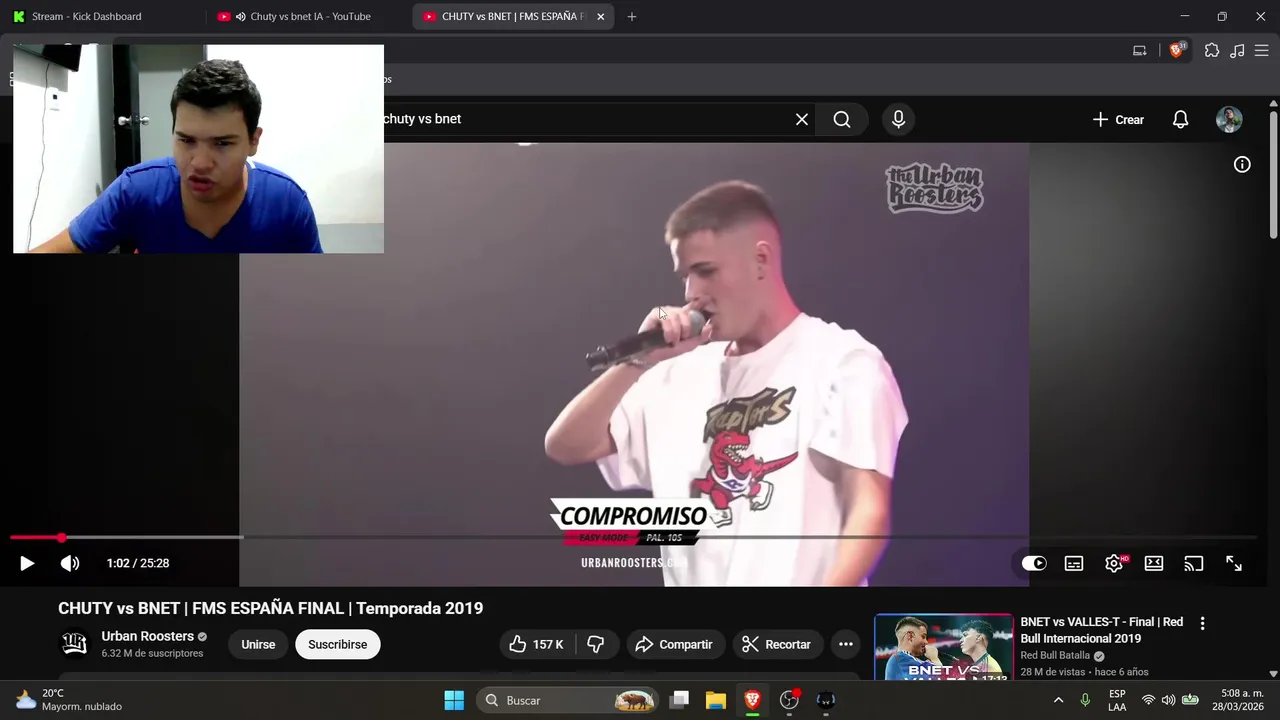Open the OBS Studio taskbar icon
The image size is (1280, 720).
789,700
